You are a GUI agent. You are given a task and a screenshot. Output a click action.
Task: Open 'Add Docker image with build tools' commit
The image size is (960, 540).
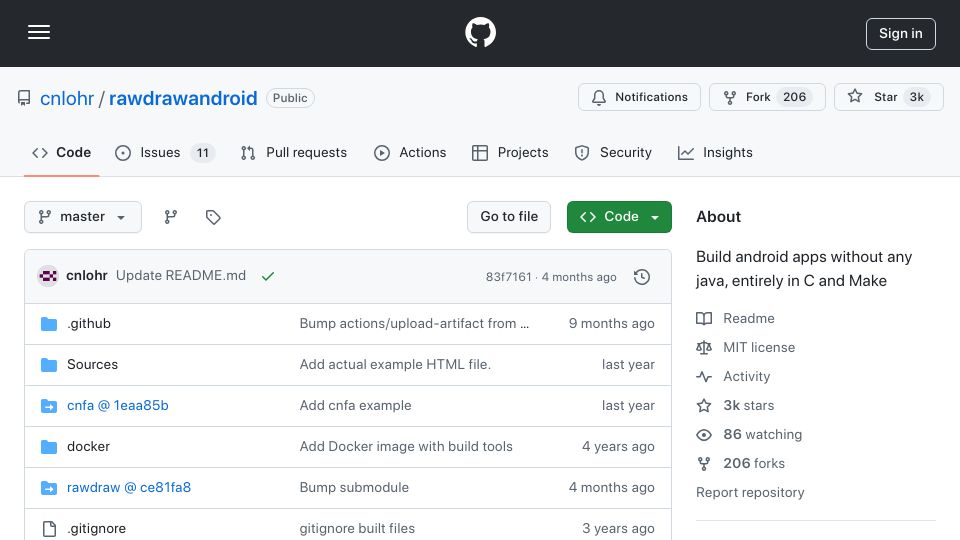pos(406,446)
